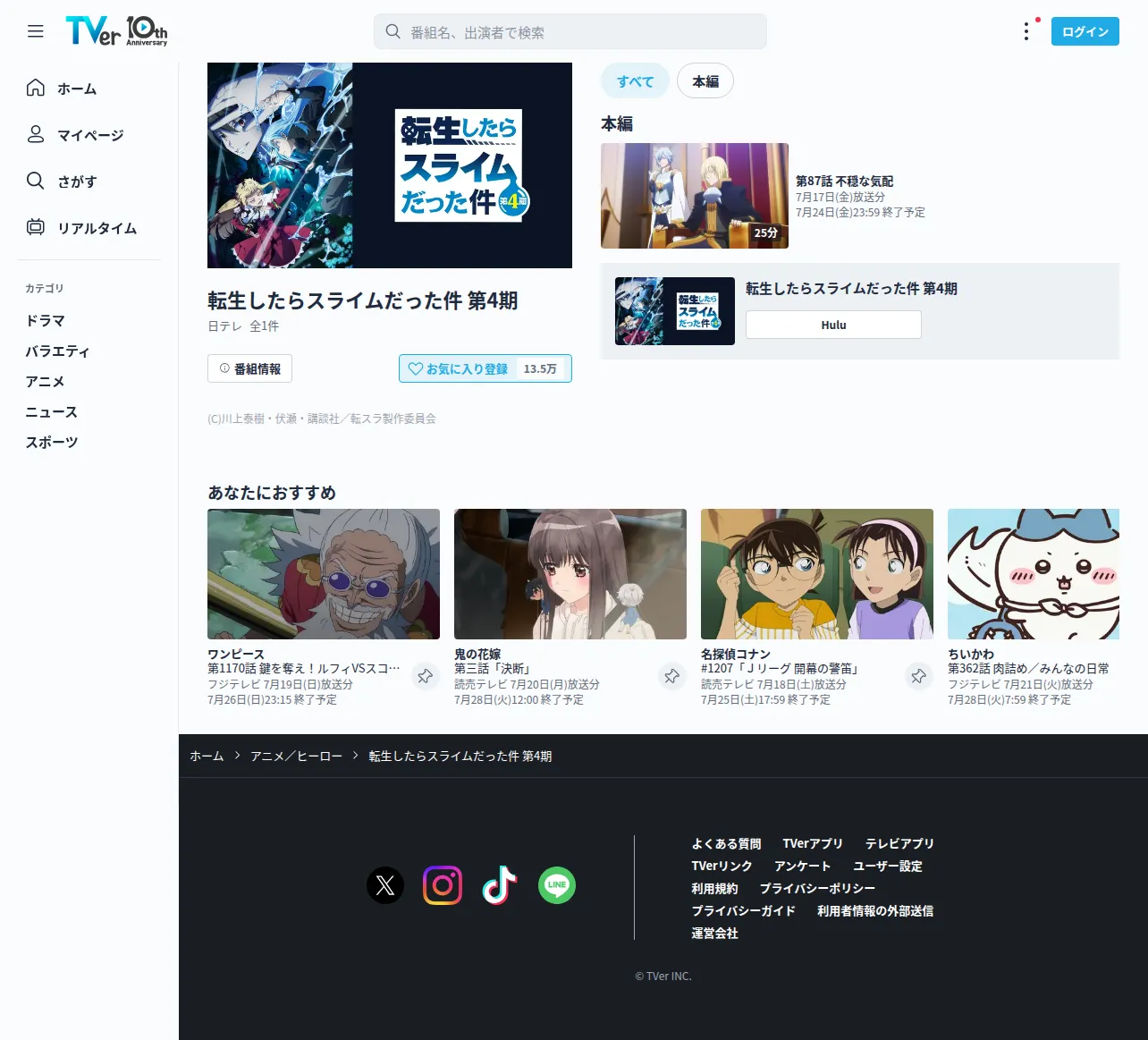Open the プライバシーポリシー footer link
Screen dimensions: 1148x1040
coord(817,888)
